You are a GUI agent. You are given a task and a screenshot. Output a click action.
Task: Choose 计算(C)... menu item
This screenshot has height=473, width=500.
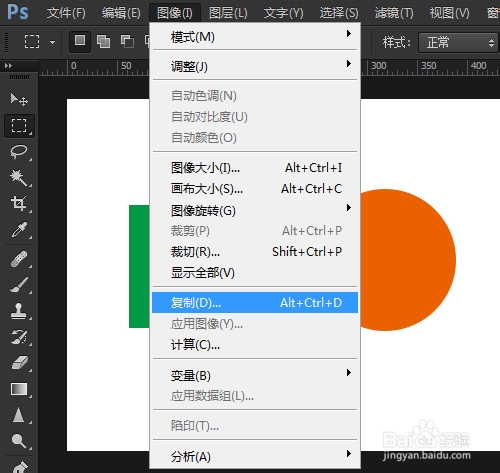tap(255, 345)
